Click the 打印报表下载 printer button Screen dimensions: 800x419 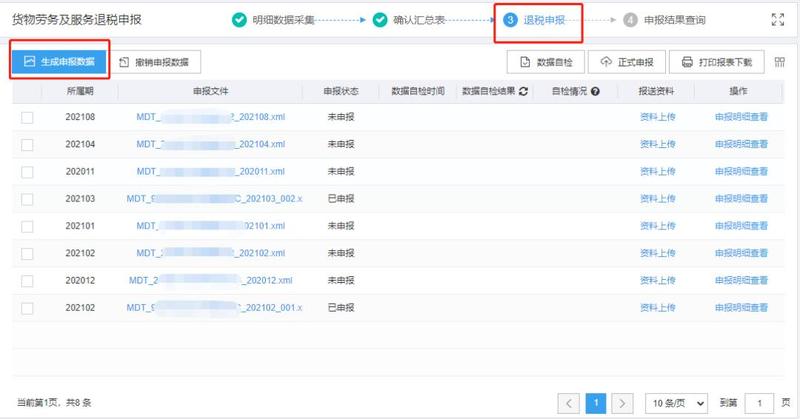(x=716, y=62)
